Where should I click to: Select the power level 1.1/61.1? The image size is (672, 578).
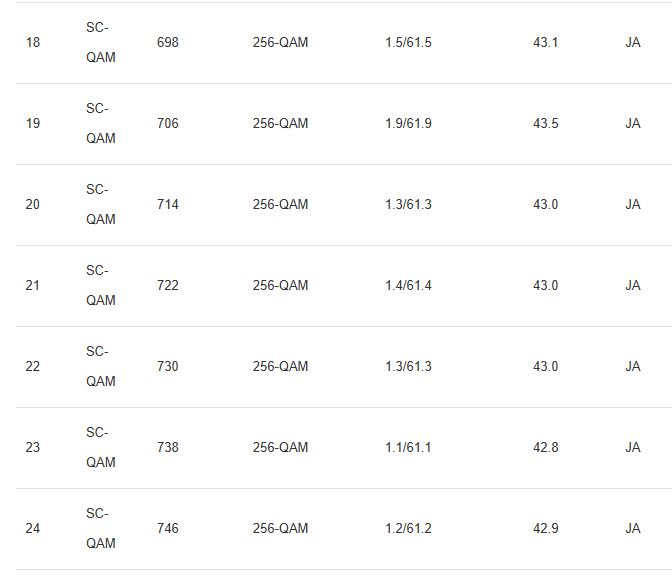click(x=408, y=448)
